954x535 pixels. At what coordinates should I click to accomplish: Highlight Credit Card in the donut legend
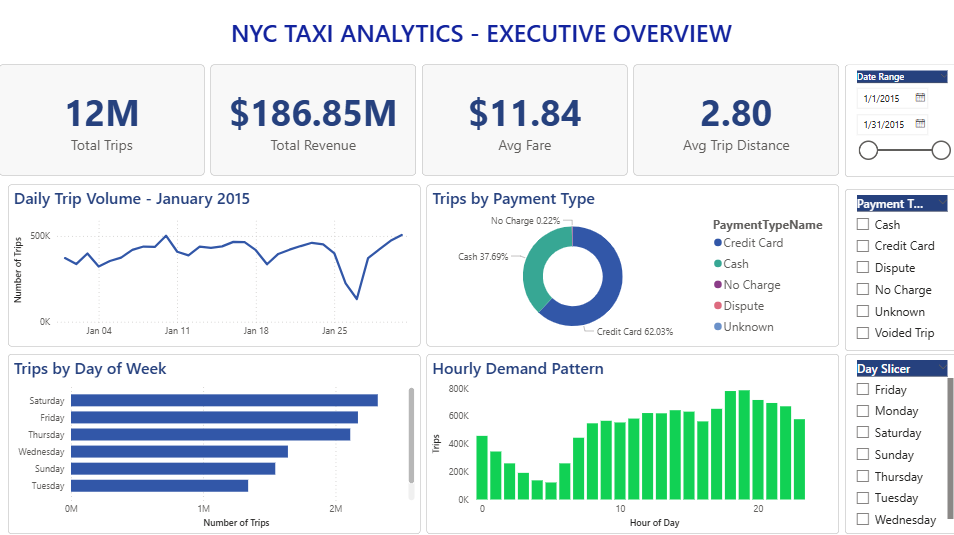click(748, 243)
